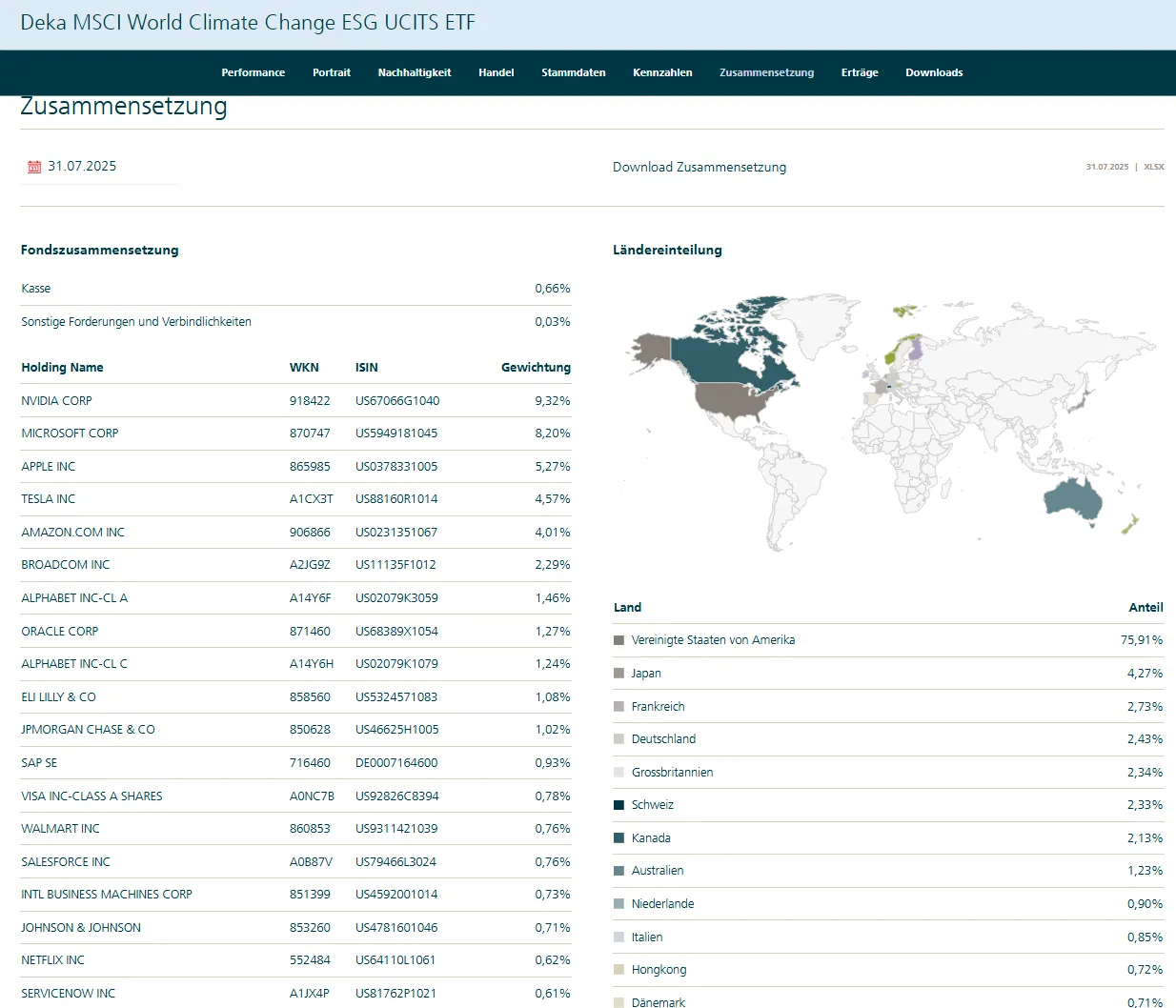Click the AMAZON.COM INC holding name
The width and height of the screenshot is (1176, 1008).
(x=73, y=533)
